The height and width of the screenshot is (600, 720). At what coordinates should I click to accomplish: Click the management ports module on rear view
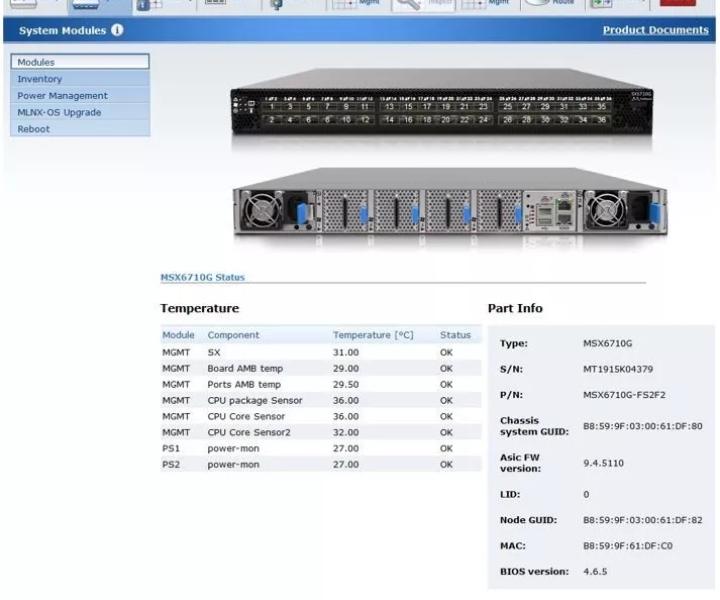pyautogui.click(x=552, y=211)
